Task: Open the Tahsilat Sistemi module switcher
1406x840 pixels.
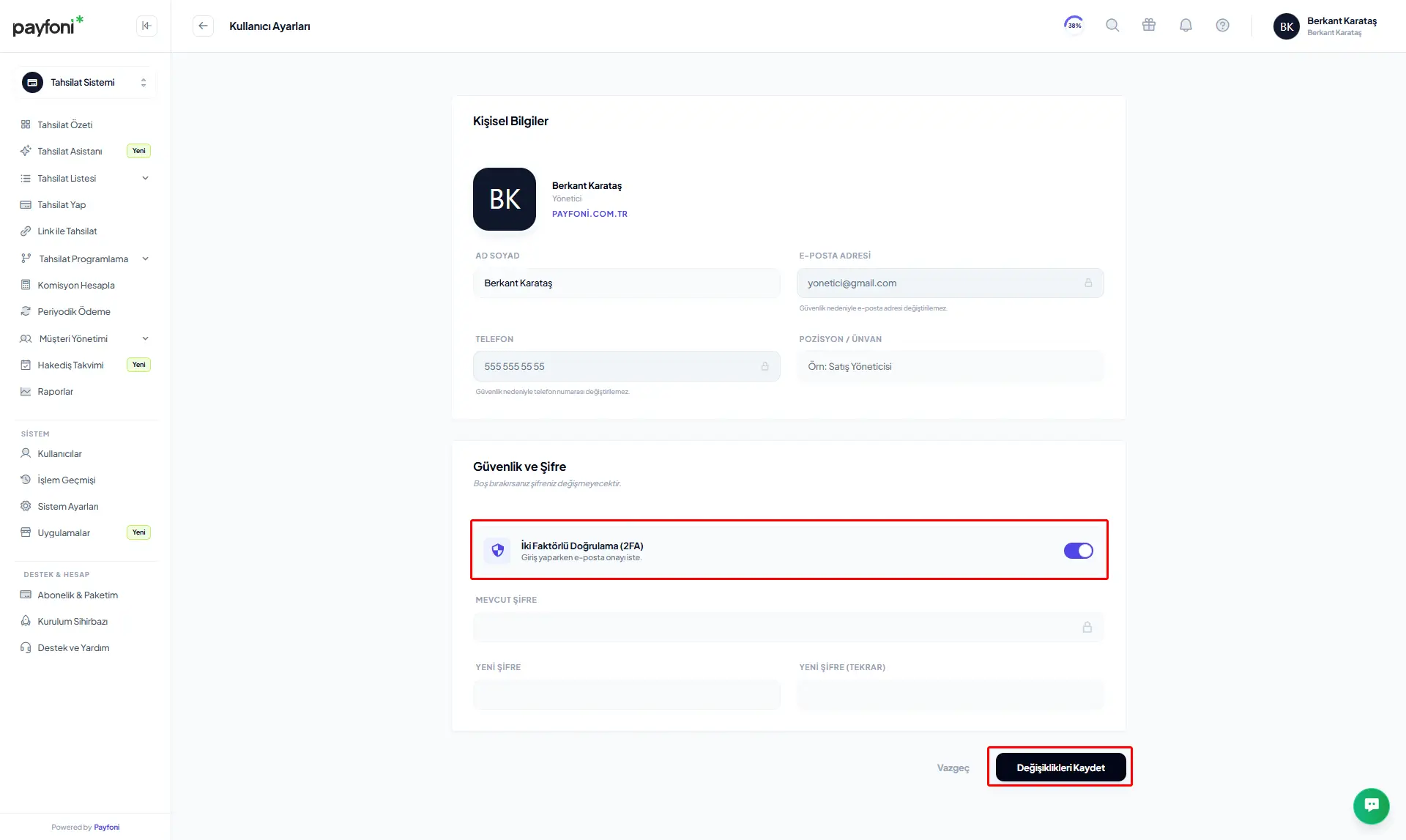Action: click(86, 83)
